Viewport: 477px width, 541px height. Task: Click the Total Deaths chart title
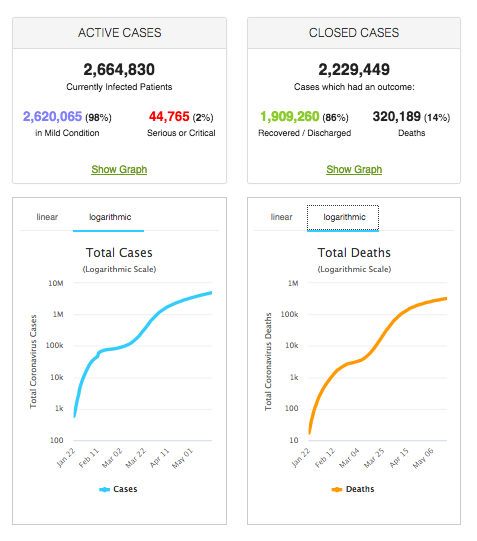354,253
